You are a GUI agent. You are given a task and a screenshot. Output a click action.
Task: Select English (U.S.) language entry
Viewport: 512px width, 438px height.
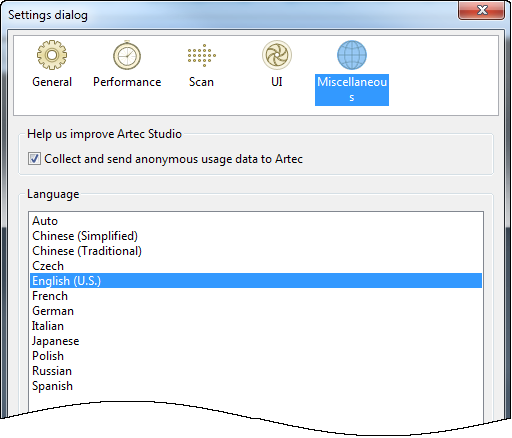(256, 281)
